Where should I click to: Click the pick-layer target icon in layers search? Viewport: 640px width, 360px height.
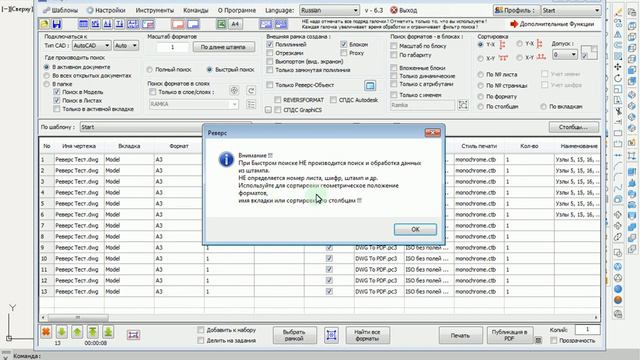pos(234,91)
